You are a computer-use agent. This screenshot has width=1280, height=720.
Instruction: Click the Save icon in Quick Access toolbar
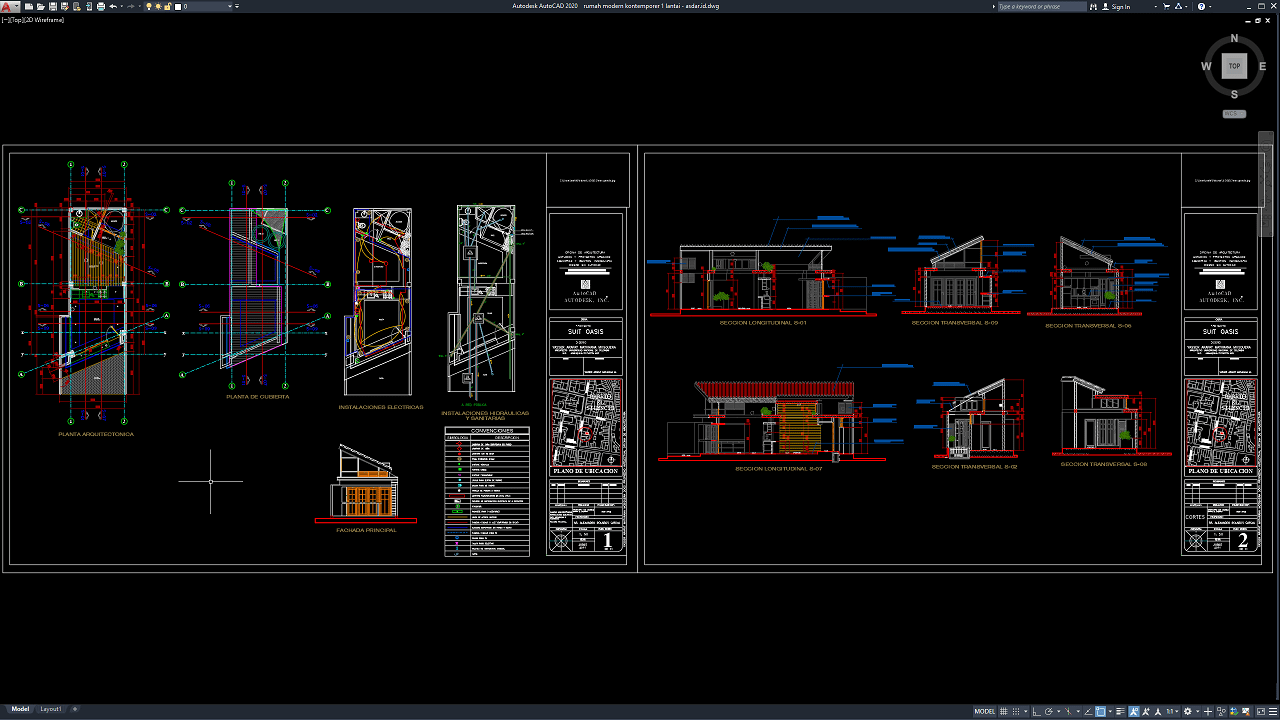click(53, 6)
